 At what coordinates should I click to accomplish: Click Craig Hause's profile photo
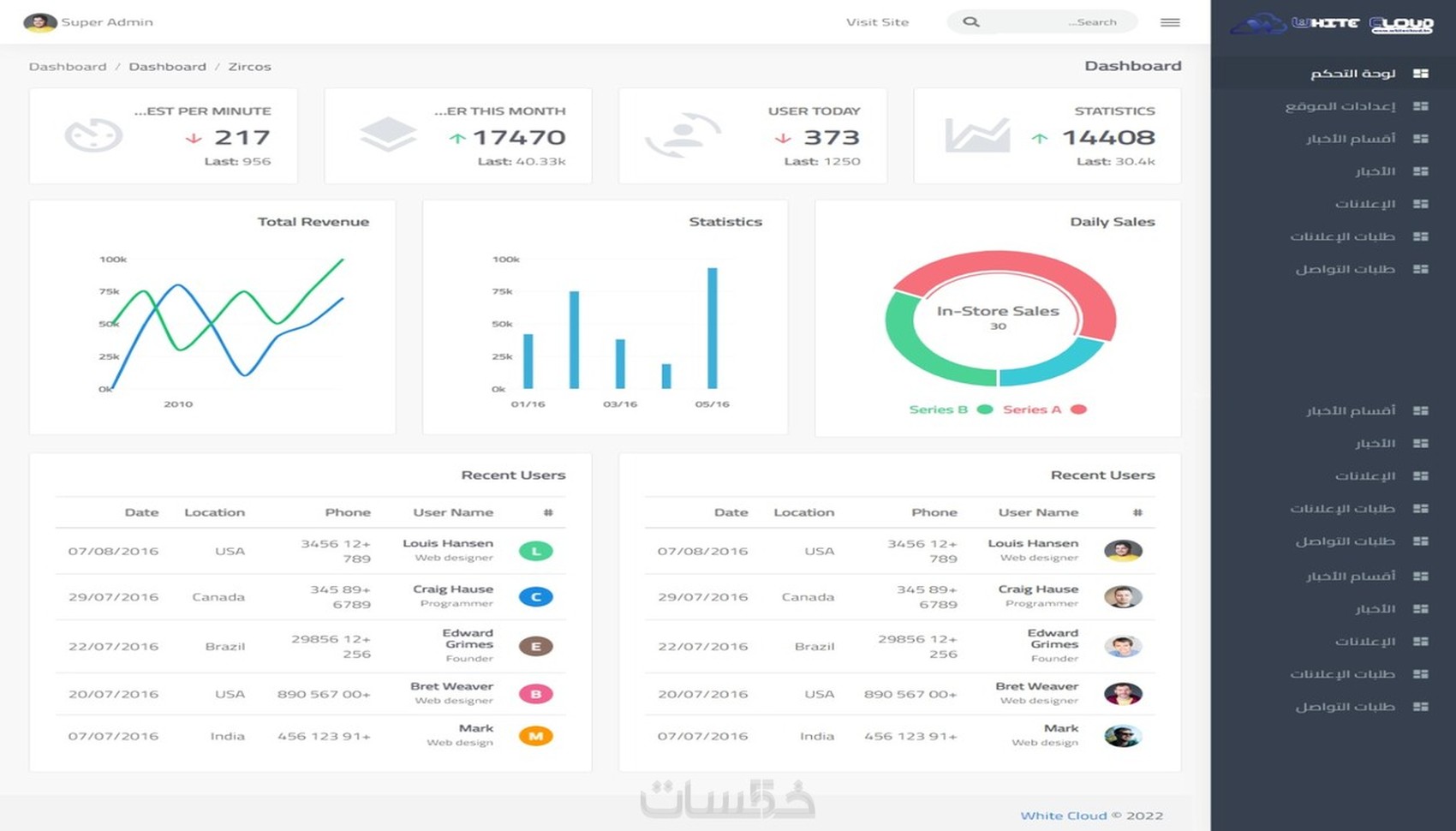point(1123,596)
